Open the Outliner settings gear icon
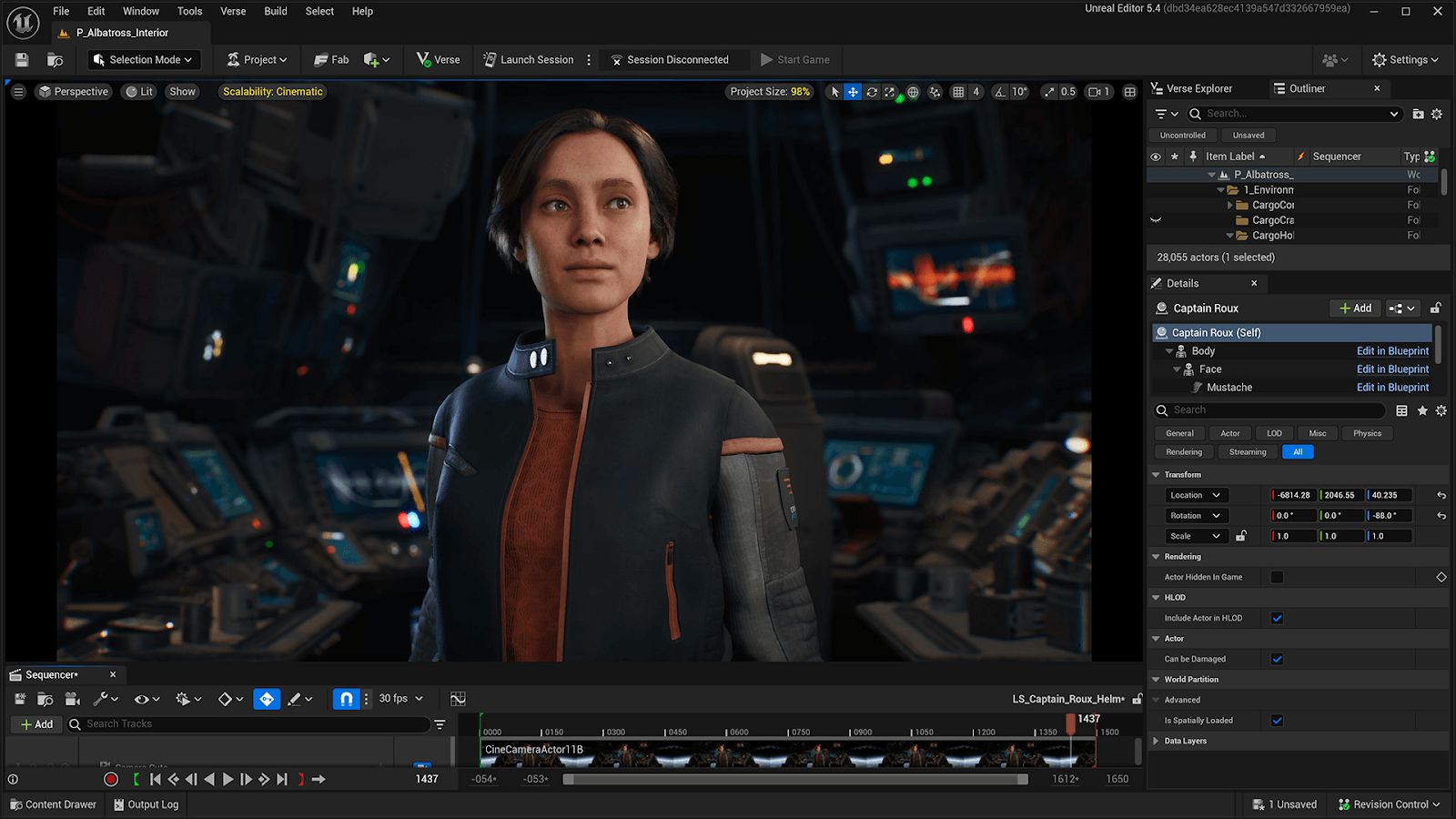 1436,114
